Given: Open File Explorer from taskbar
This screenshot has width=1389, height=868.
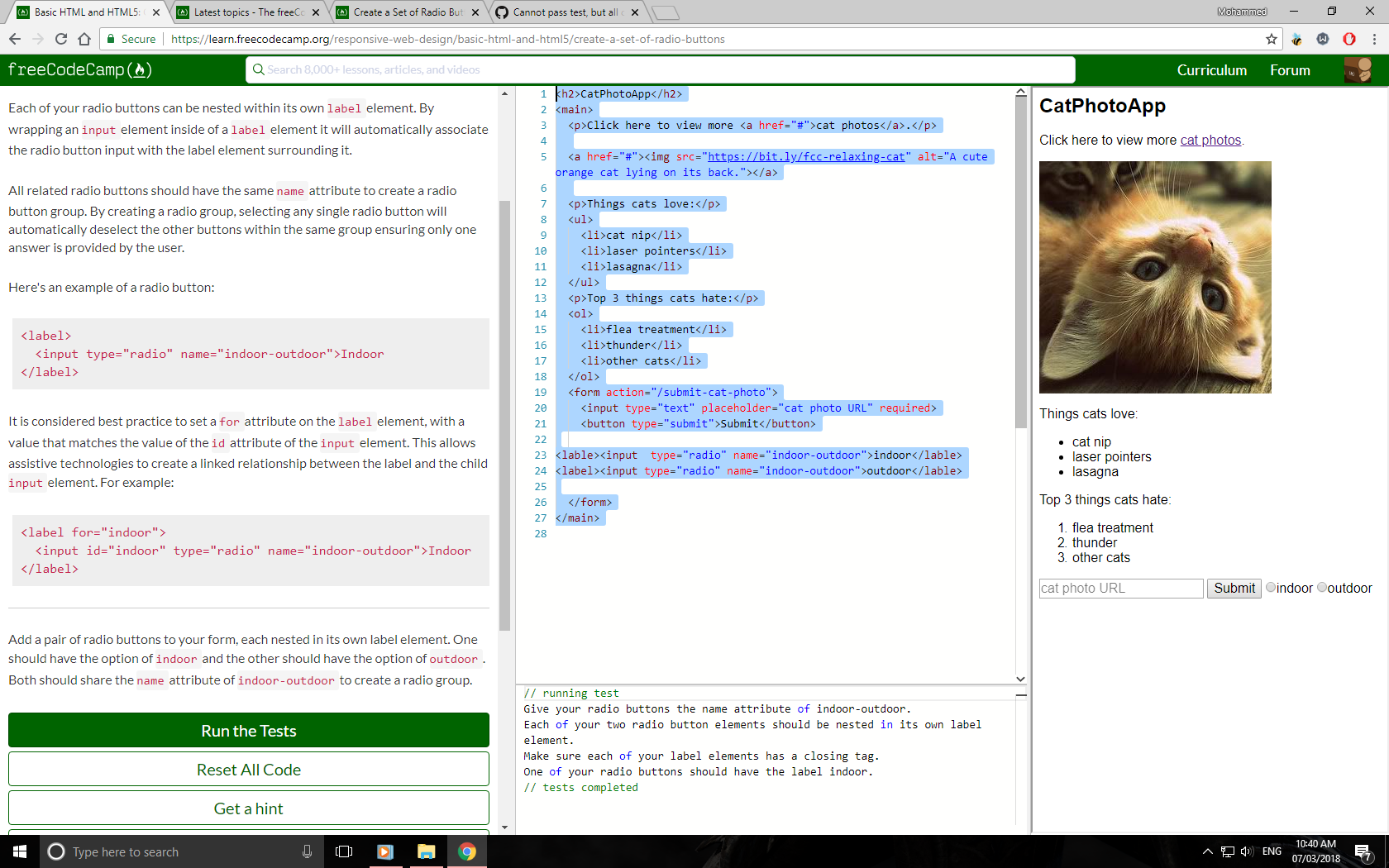Looking at the screenshot, I should [x=426, y=851].
